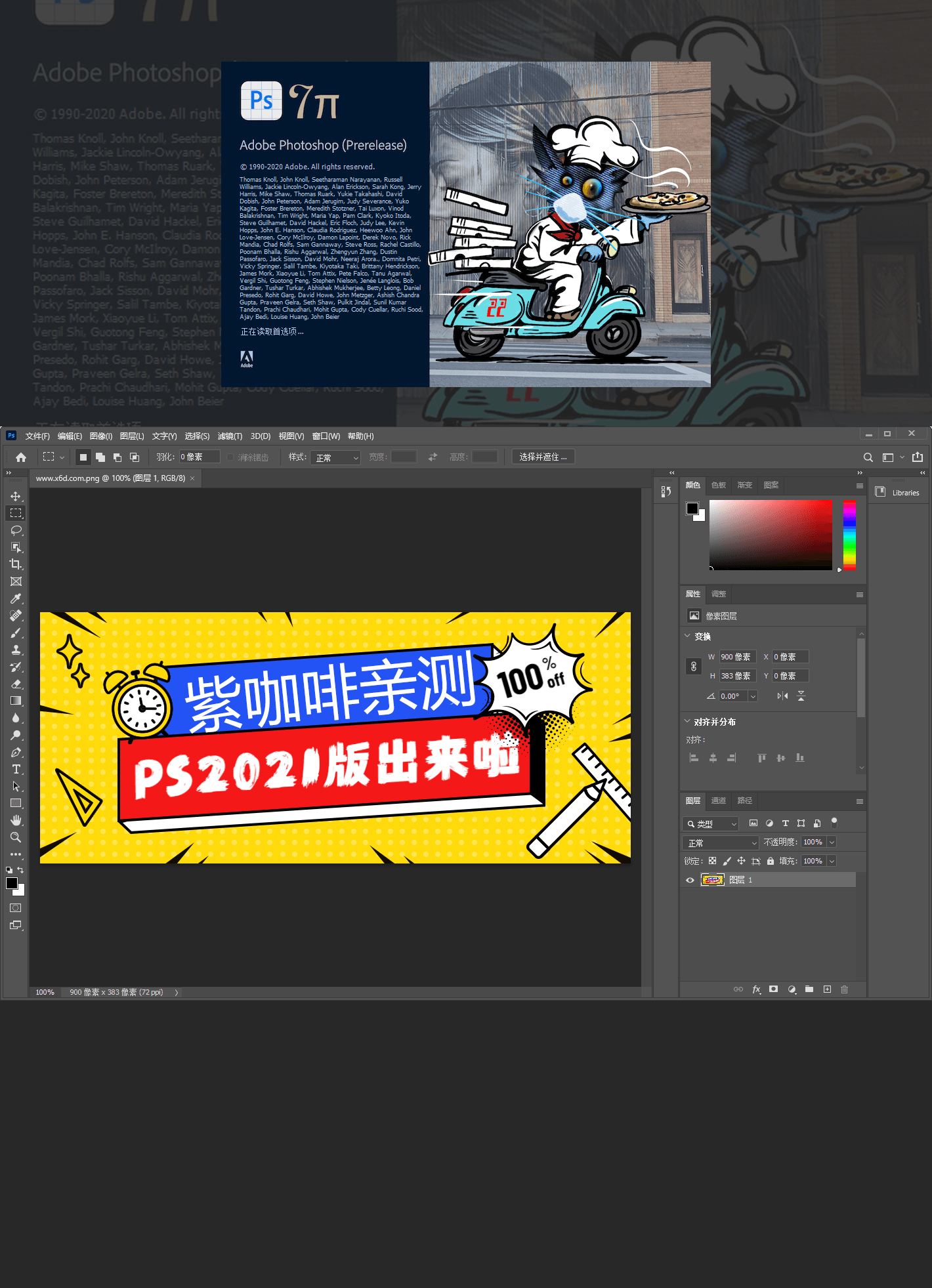The width and height of the screenshot is (932, 1288).
Task: Click the Home icon in options bar
Action: (21, 457)
